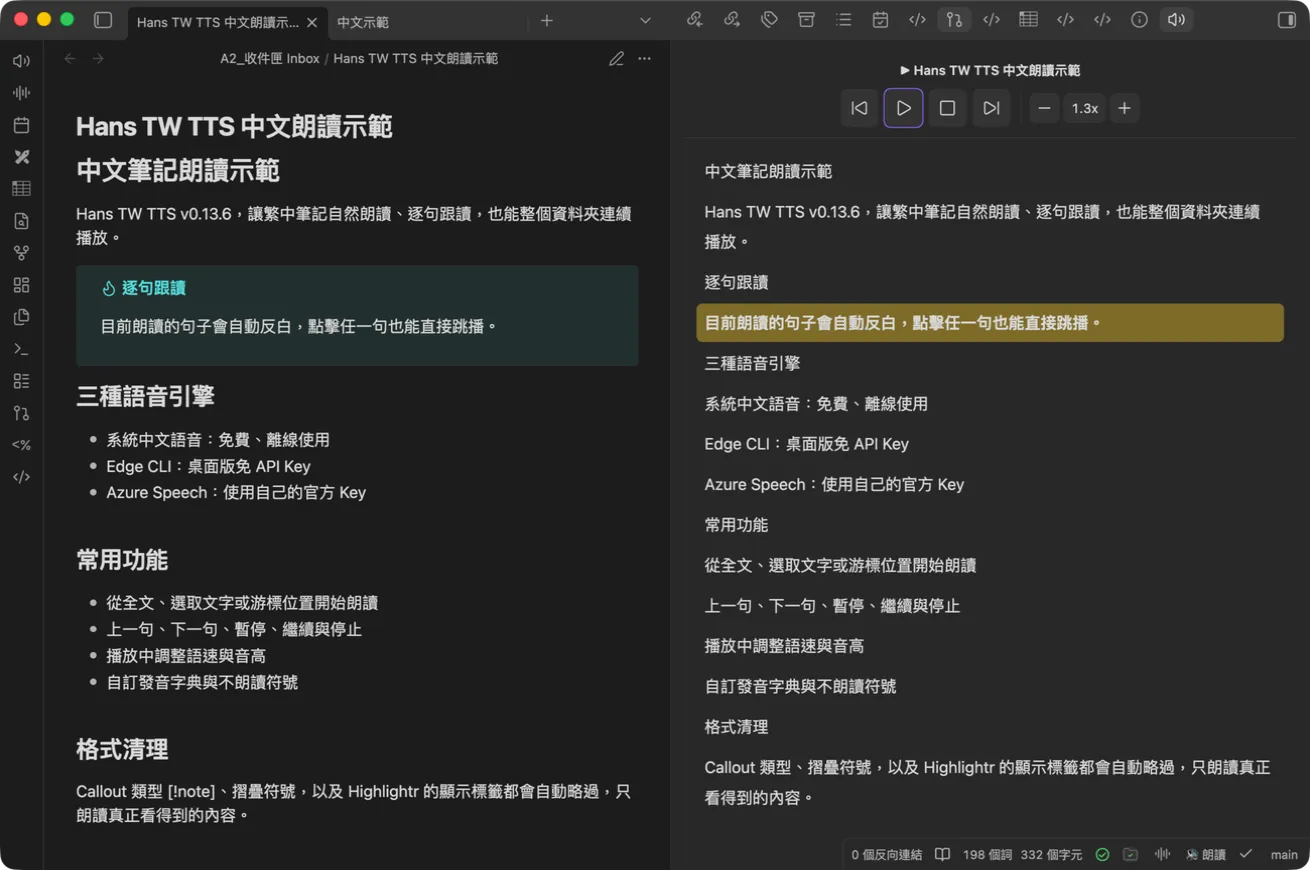Screen dimensions: 1310x870
Task: Click the waveform icon in the status bar
Action: [1162, 855]
